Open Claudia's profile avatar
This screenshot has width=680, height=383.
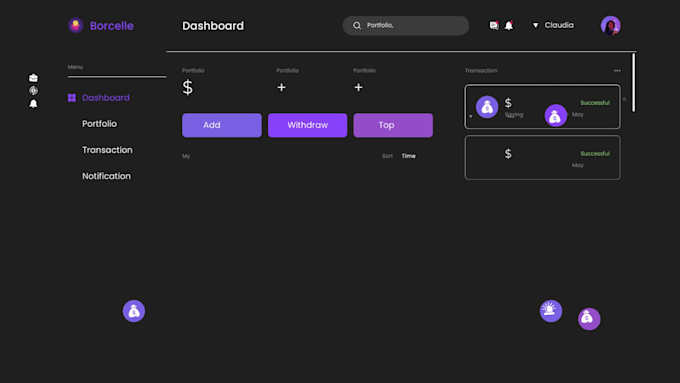(x=610, y=26)
